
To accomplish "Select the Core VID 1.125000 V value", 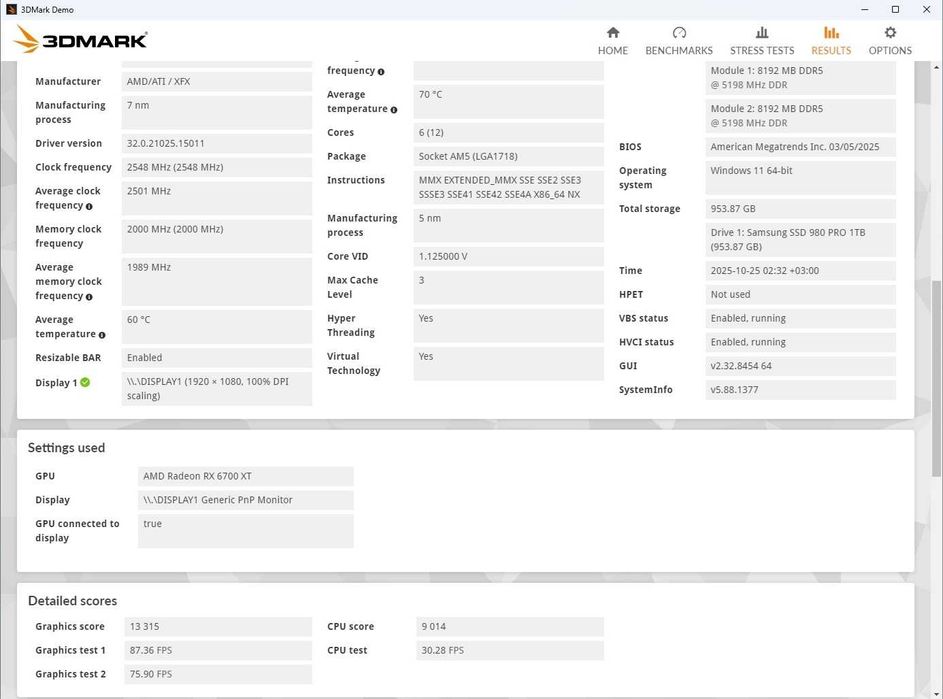I will click(508, 256).
